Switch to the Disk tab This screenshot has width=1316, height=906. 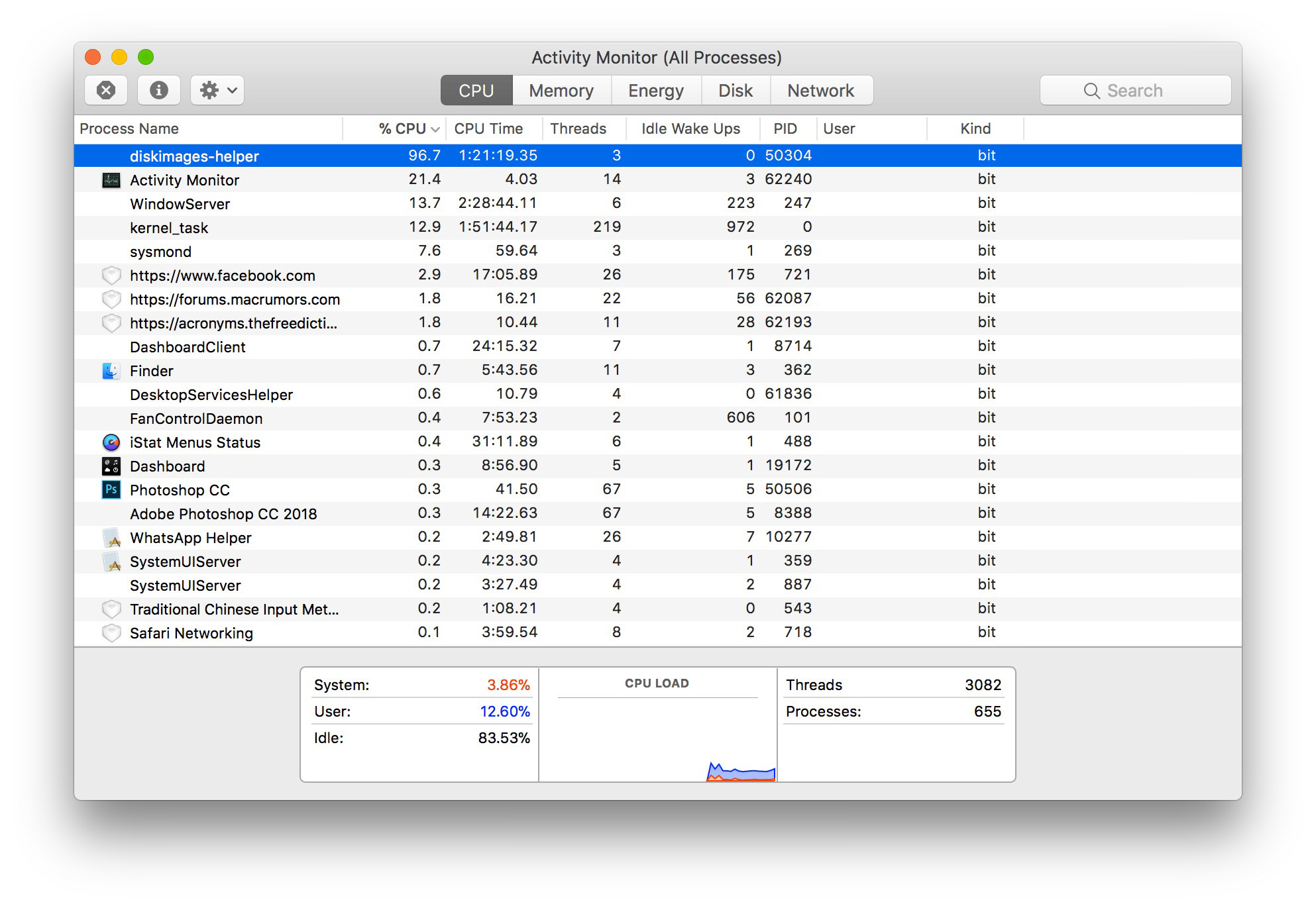pos(736,91)
